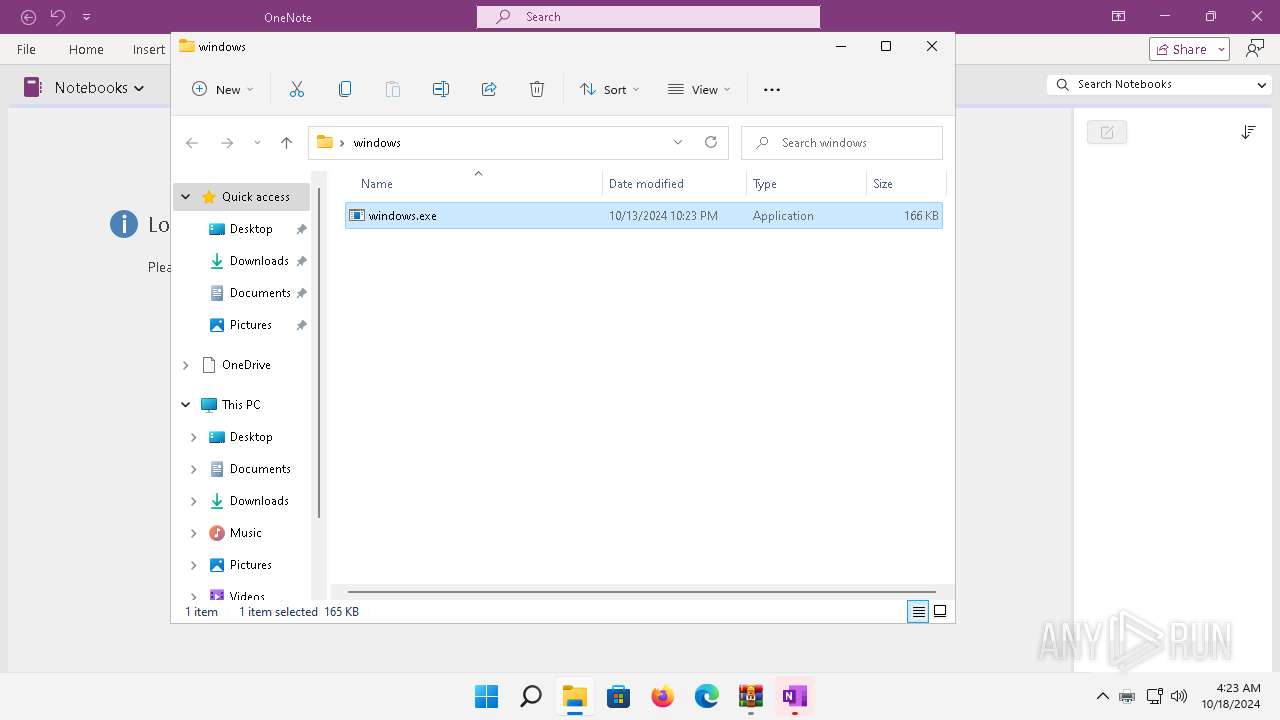Screen dimensions: 1280x720
Task: Open the OneNote Insert tab
Action: pos(149,49)
